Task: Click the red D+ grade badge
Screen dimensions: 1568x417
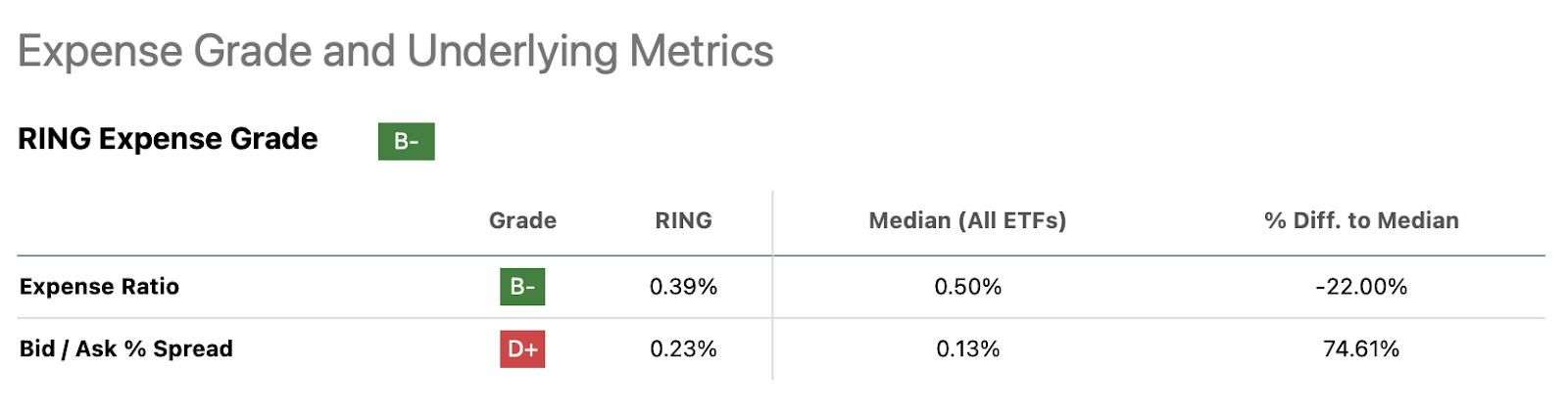Action: 522,348
